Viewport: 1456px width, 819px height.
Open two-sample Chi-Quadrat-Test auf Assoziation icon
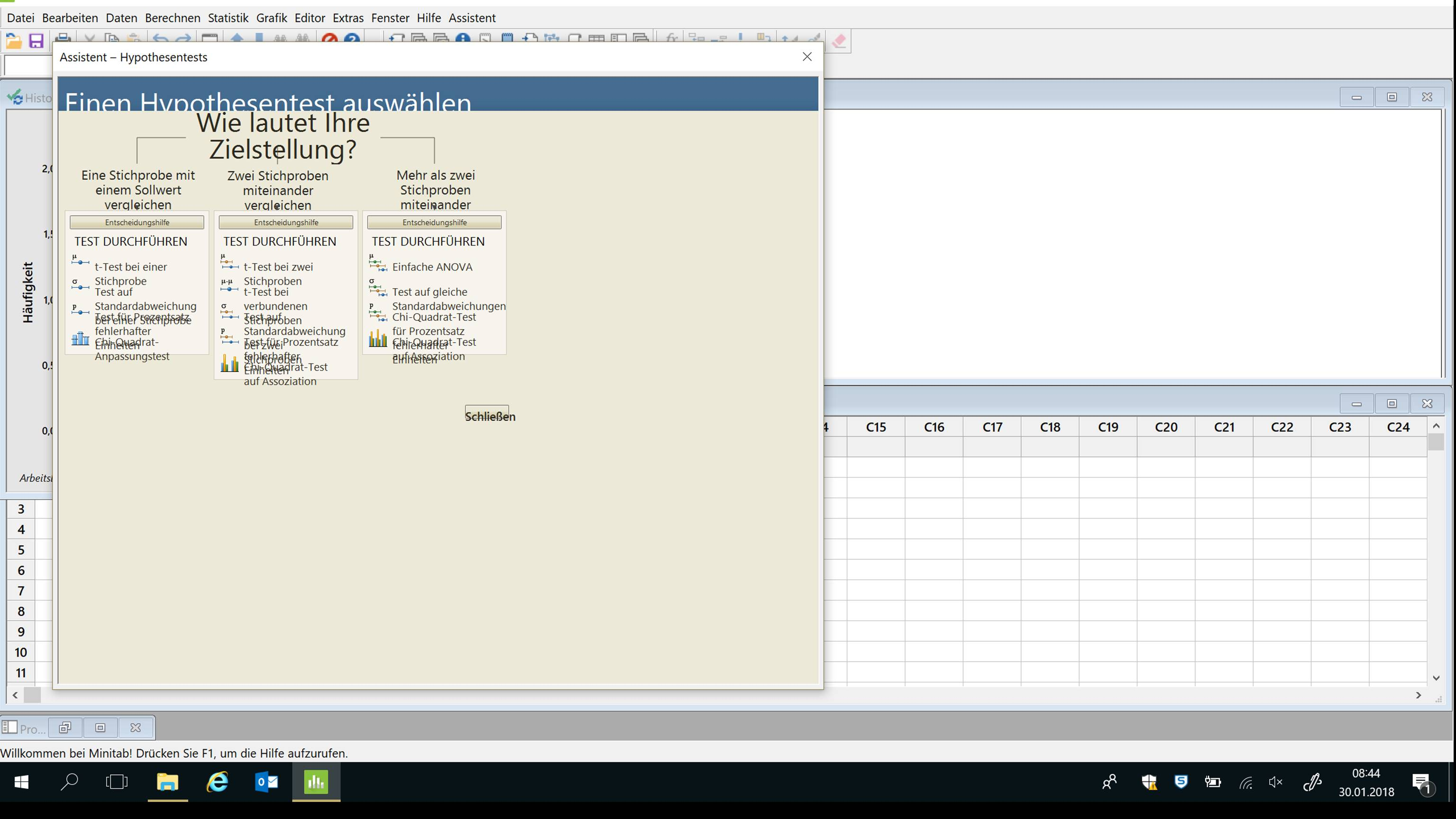[x=229, y=363]
